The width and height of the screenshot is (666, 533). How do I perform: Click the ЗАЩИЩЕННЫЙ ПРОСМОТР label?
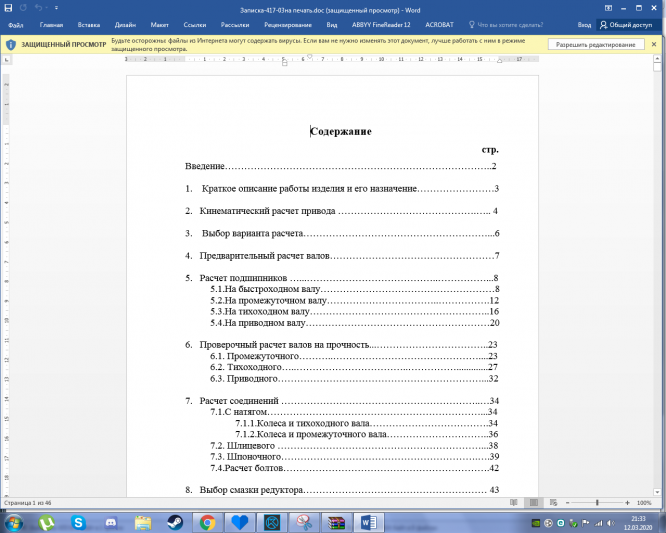64,45
